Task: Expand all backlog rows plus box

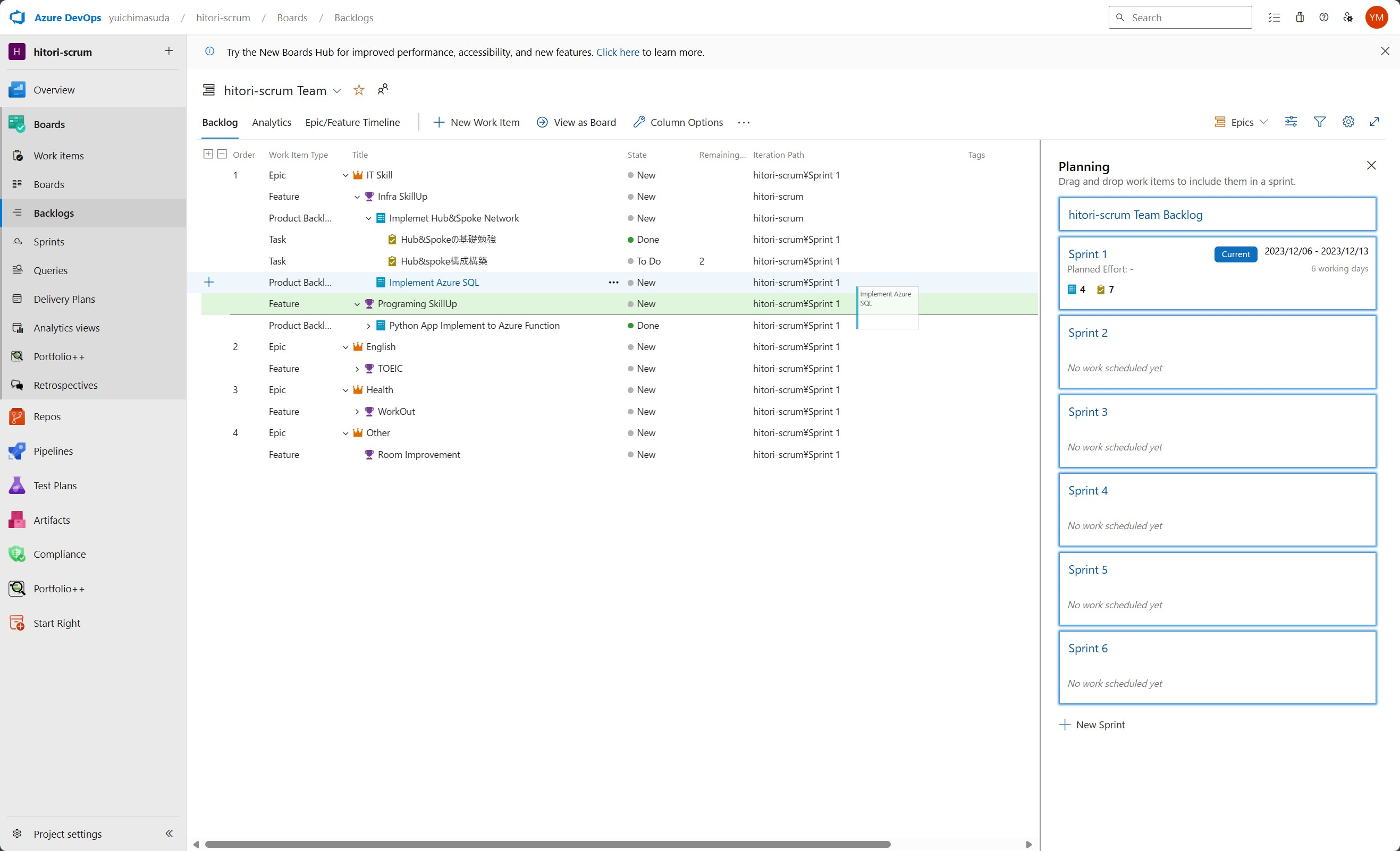Action: point(208,154)
